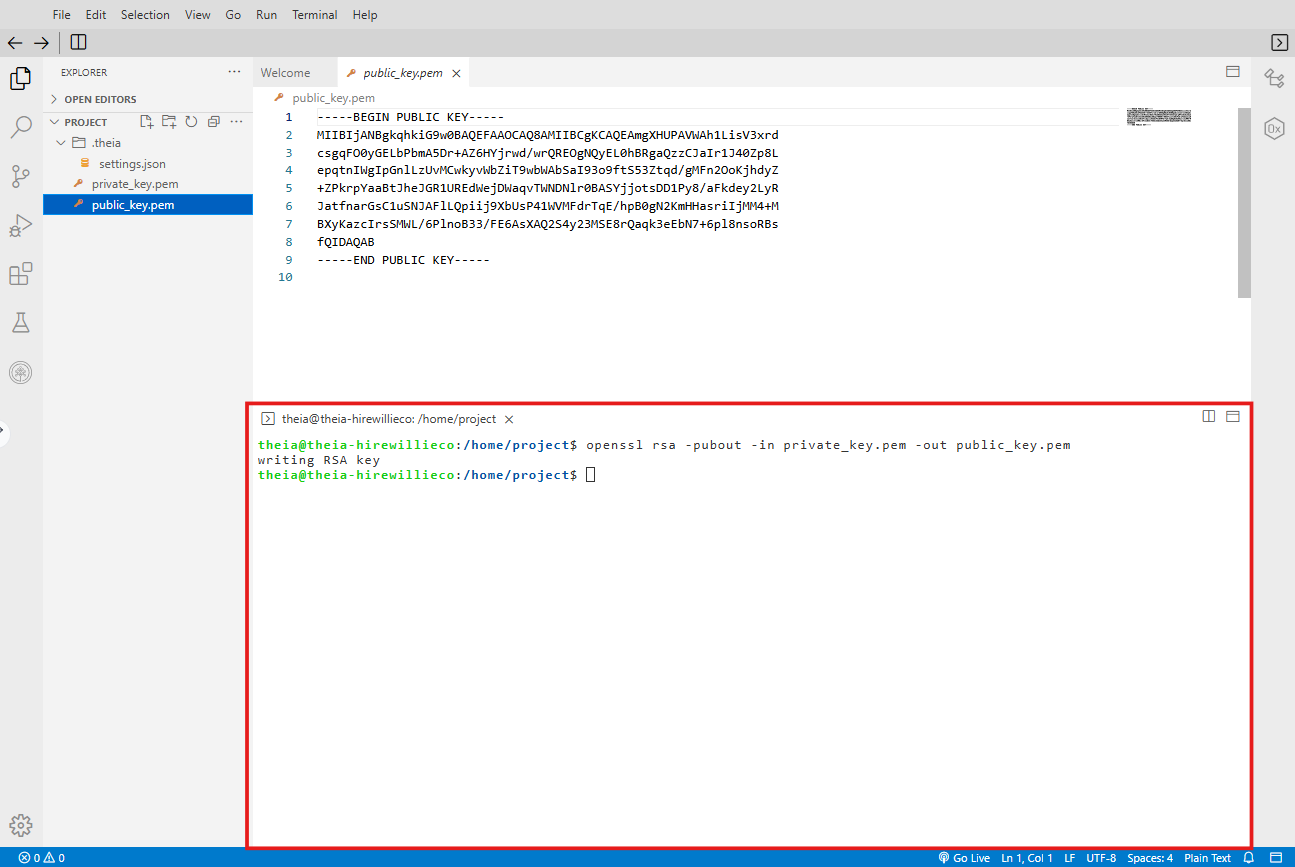This screenshot has width=1295, height=867.
Task: Click the BEGIN PUBLIC KEY line
Action: pyautogui.click(x=410, y=117)
